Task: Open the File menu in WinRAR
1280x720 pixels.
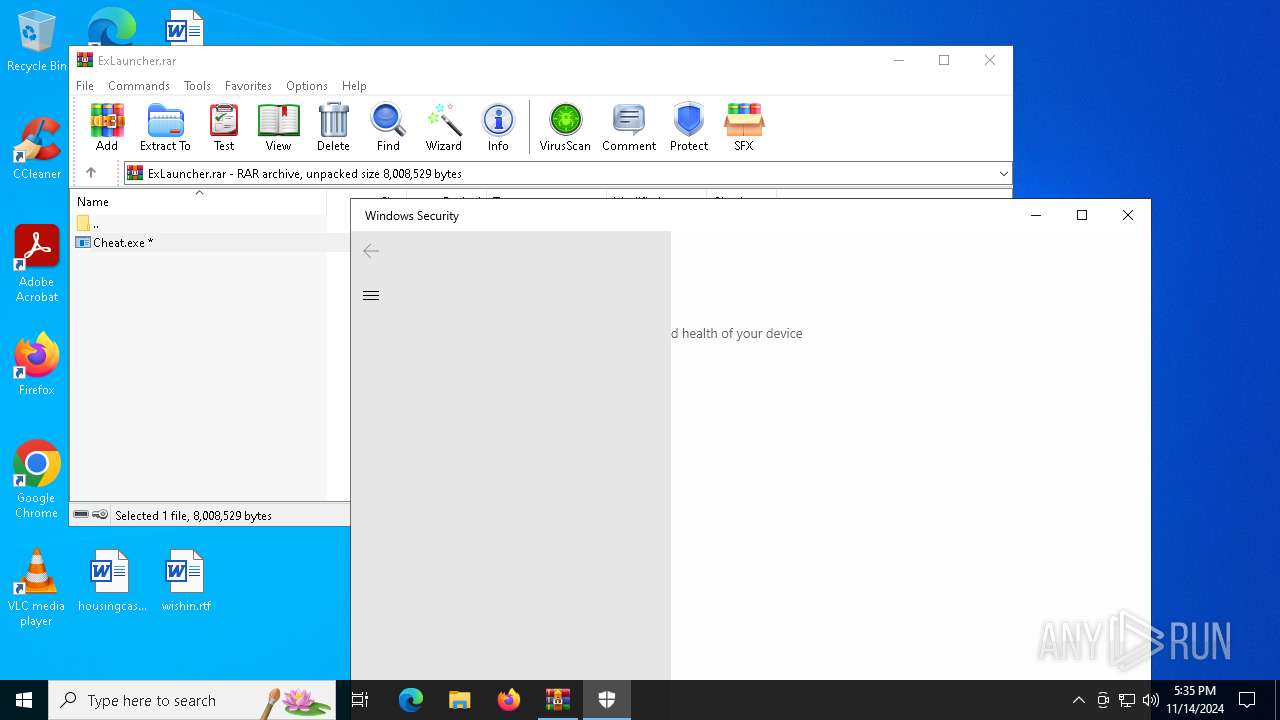Action: (85, 86)
